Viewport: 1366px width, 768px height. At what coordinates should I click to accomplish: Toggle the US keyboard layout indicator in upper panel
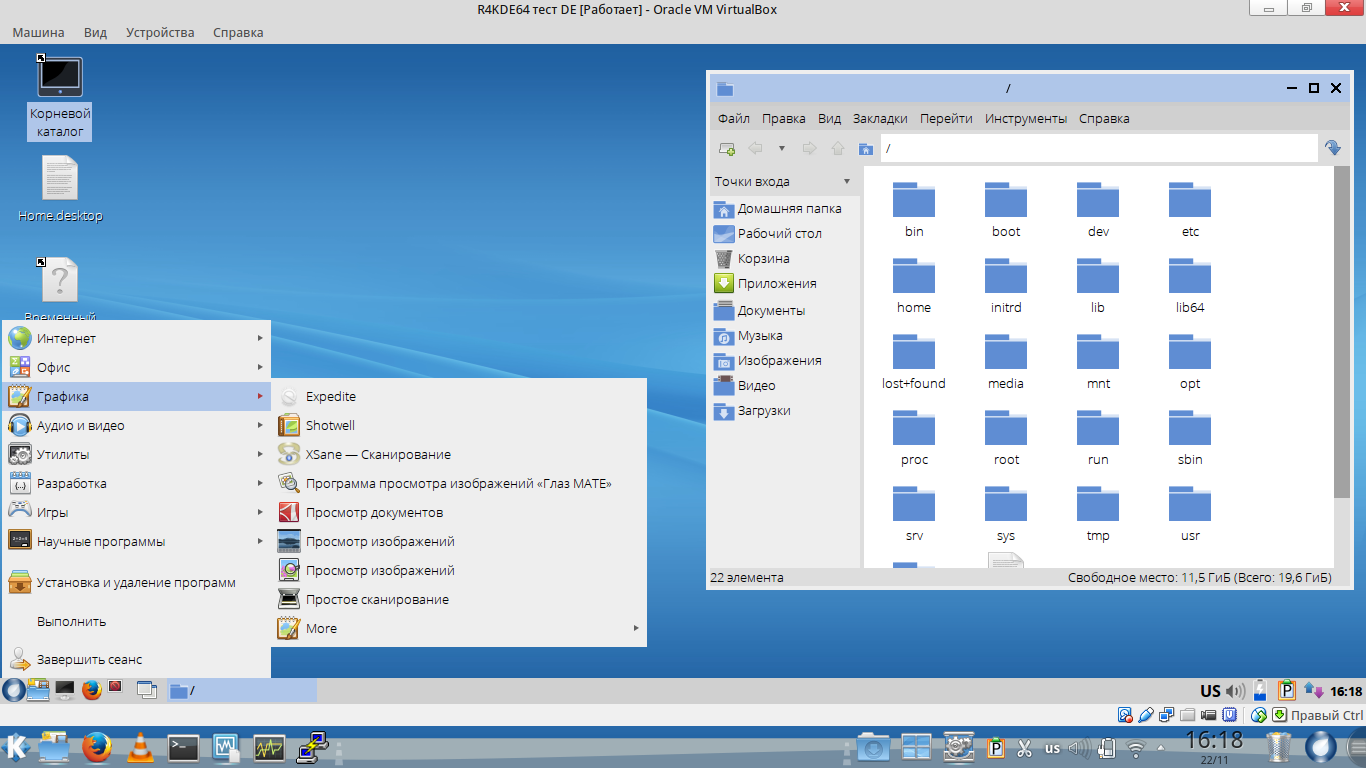(x=1210, y=691)
